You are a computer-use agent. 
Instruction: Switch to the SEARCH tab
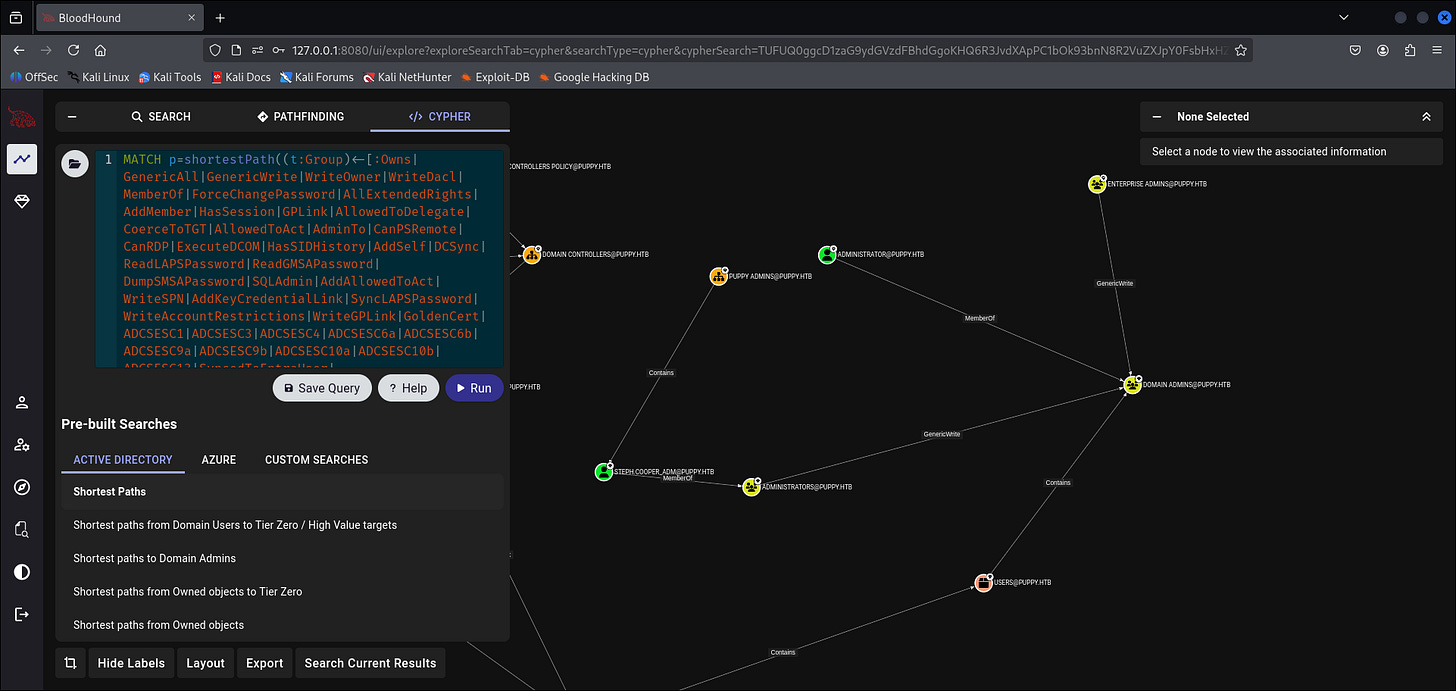(x=161, y=116)
